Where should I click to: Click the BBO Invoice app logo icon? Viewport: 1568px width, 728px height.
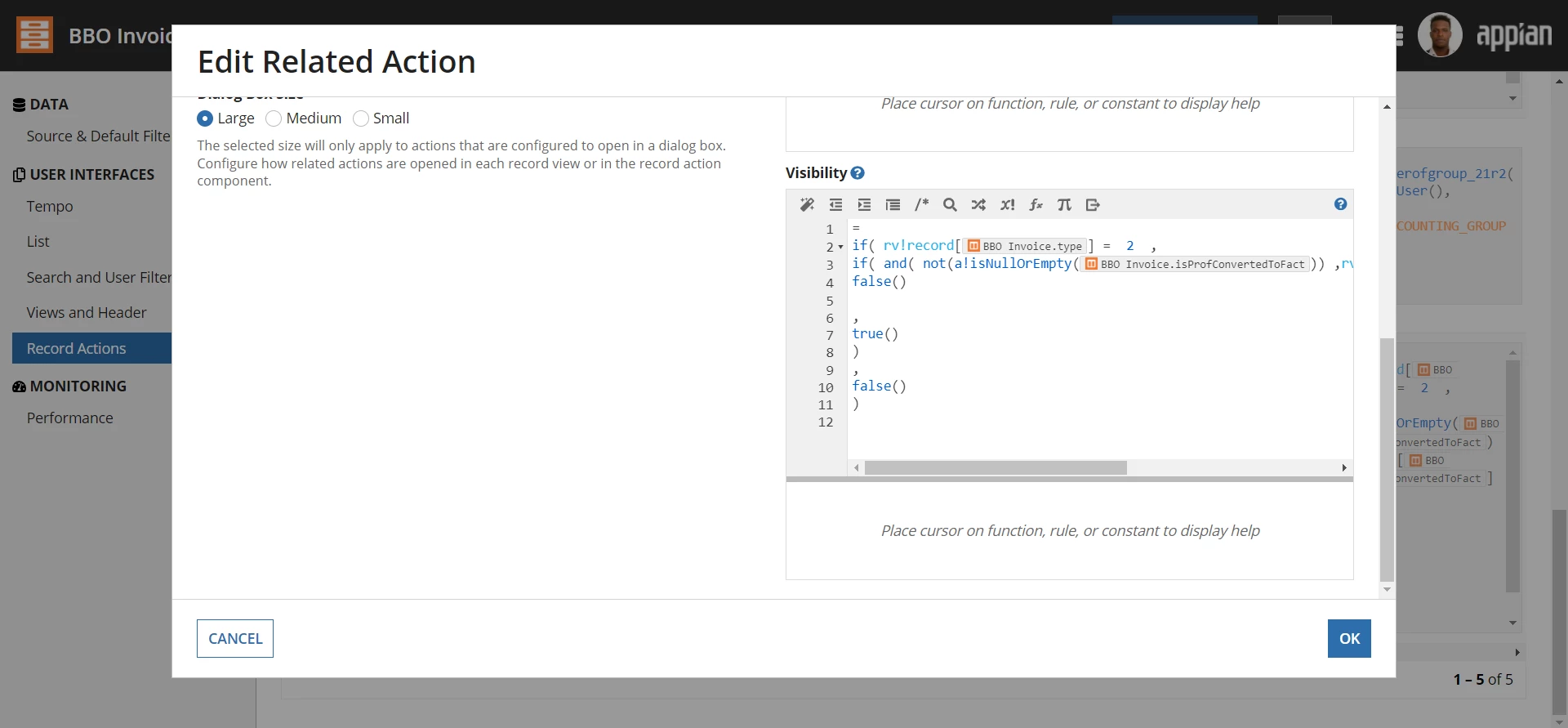click(34, 35)
